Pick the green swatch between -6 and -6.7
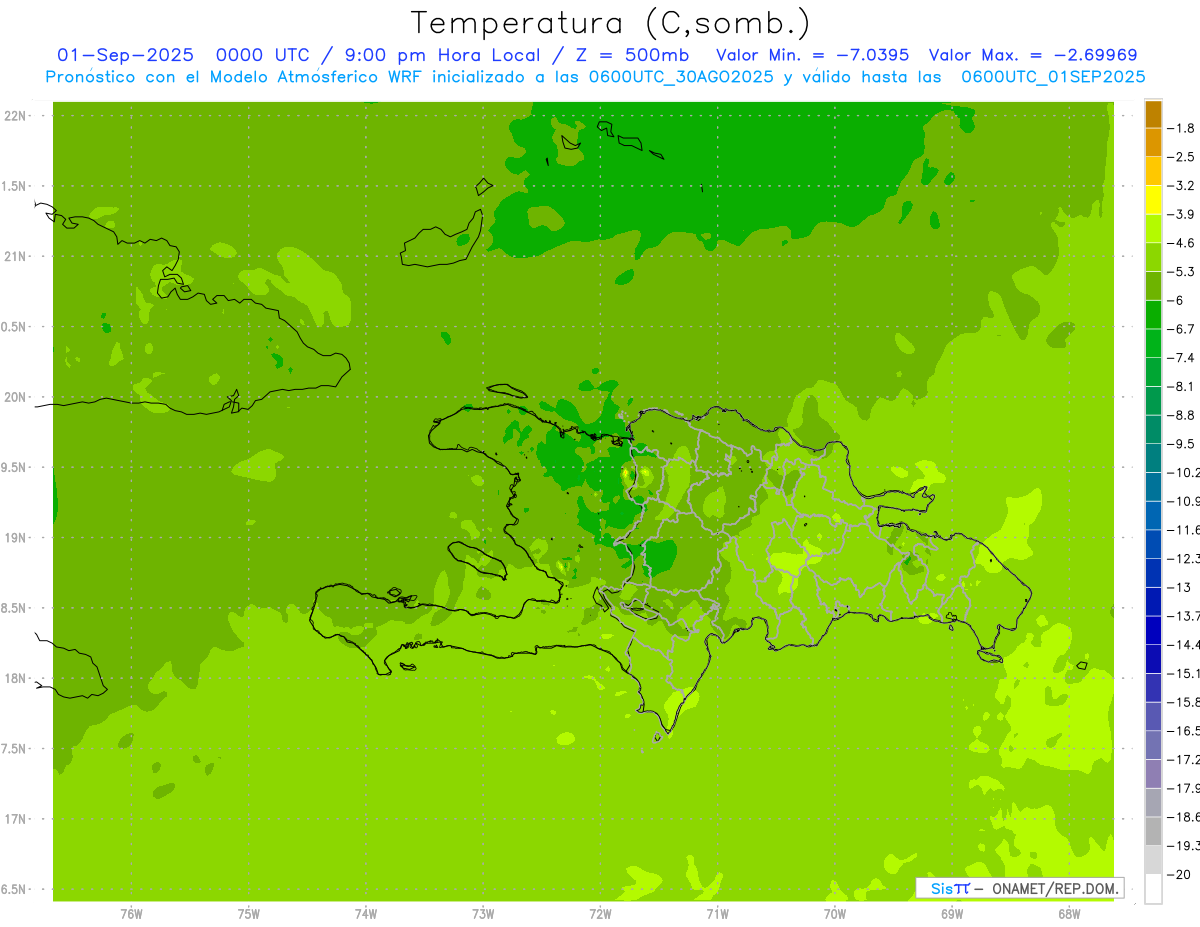Image resolution: width=1200 pixels, height=927 pixels. [1153, 315]
